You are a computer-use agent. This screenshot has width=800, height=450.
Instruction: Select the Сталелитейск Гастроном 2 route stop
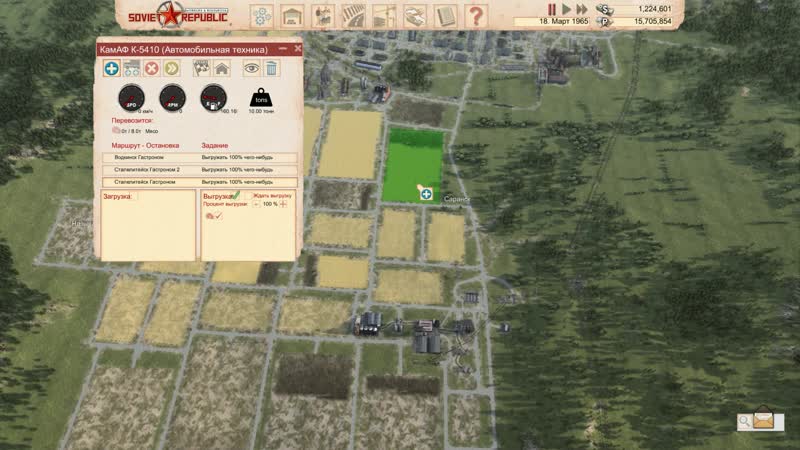[200, 170]
